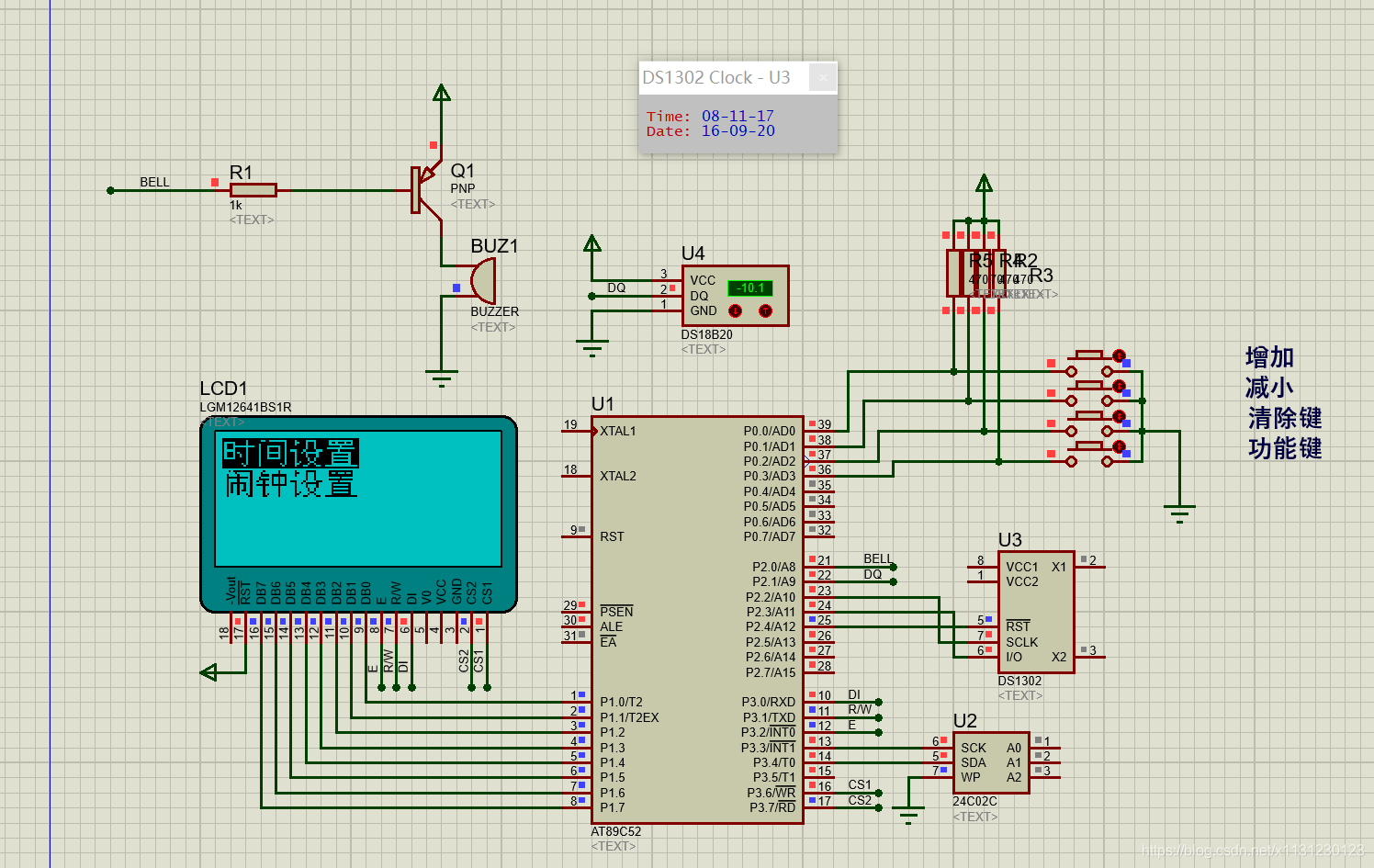Click the "DS1302 Clock - U3" popup title
The width and height of the screenshot is (1374, 868).
(x=716, y=78)
